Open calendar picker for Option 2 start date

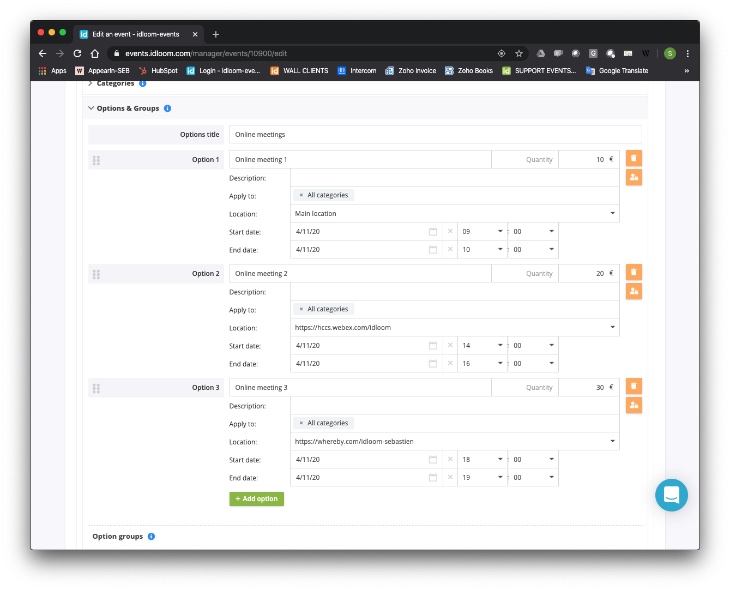click(x=433, y=346)
